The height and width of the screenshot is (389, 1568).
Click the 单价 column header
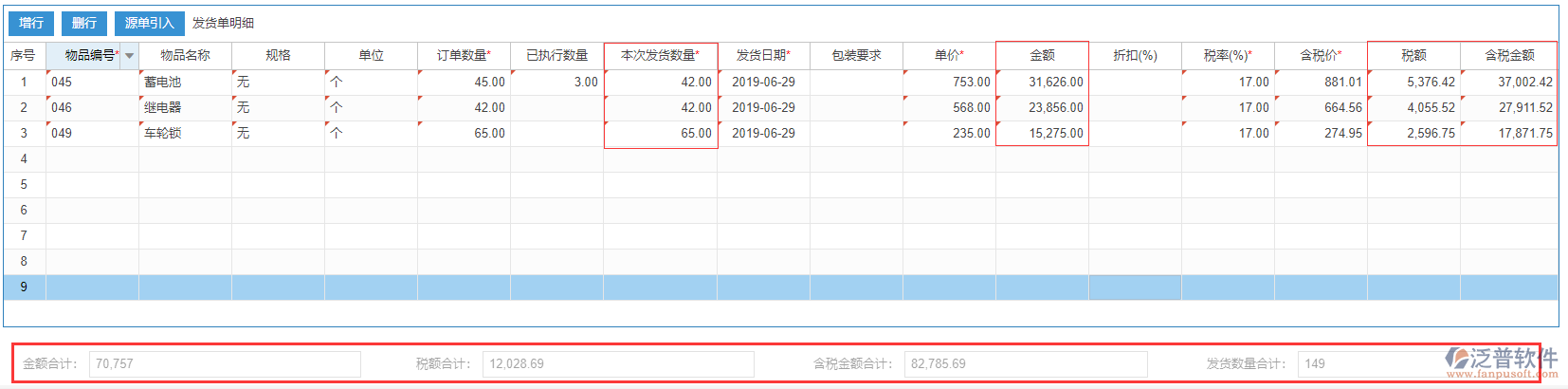click(x=949, y=56)
